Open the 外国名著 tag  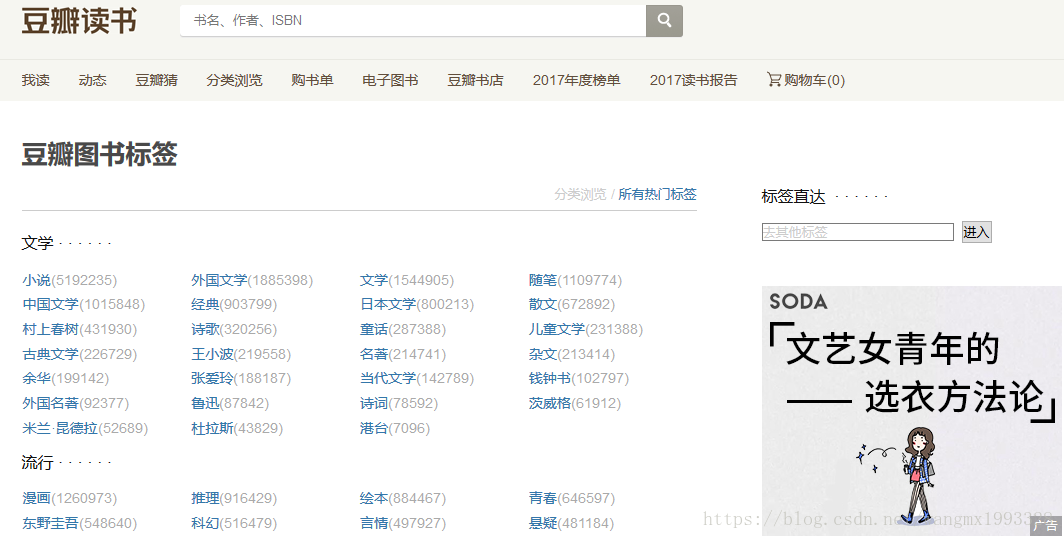pos(50,403)
